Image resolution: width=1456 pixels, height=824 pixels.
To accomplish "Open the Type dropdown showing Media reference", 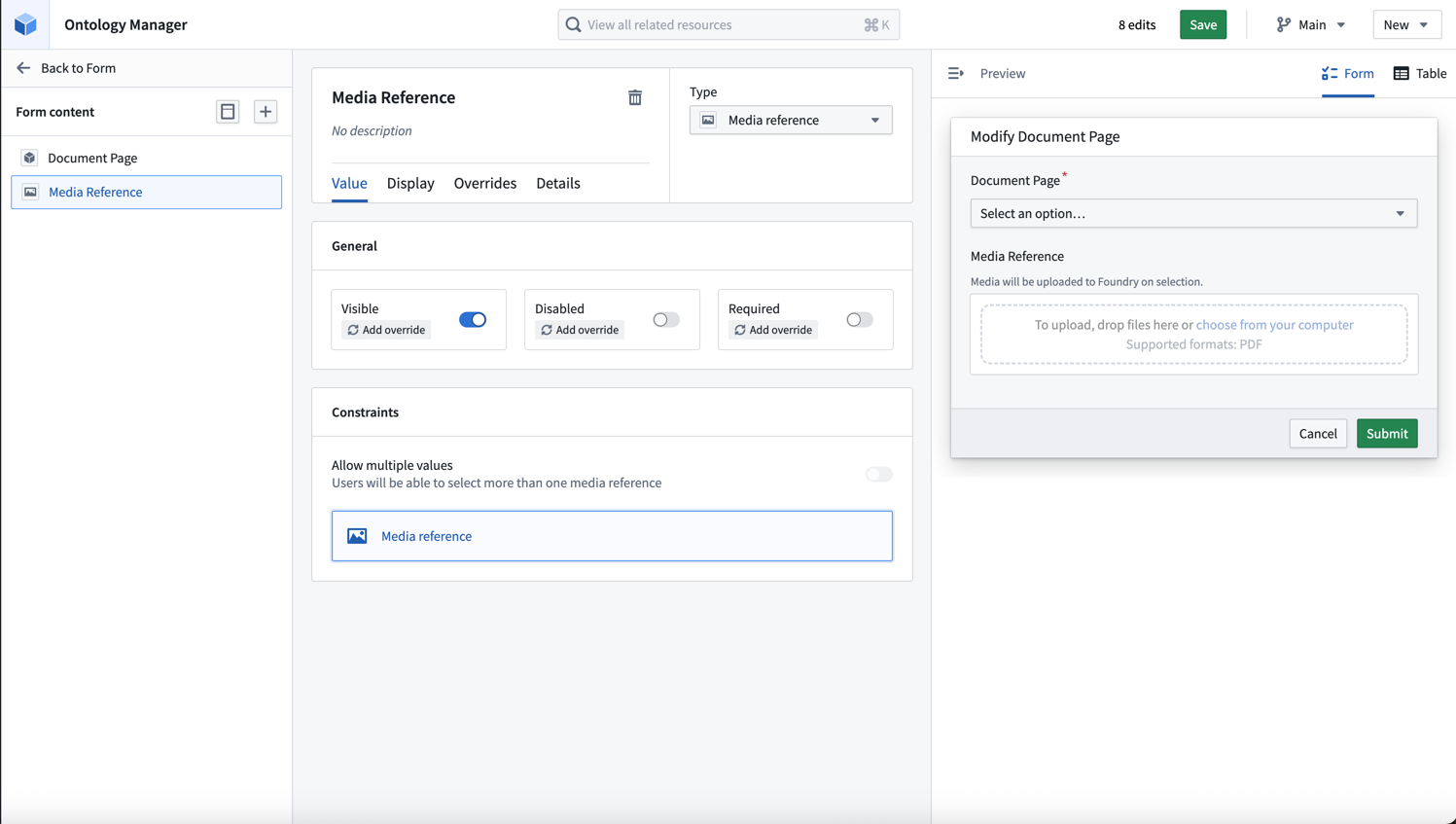I will (790, 120).
